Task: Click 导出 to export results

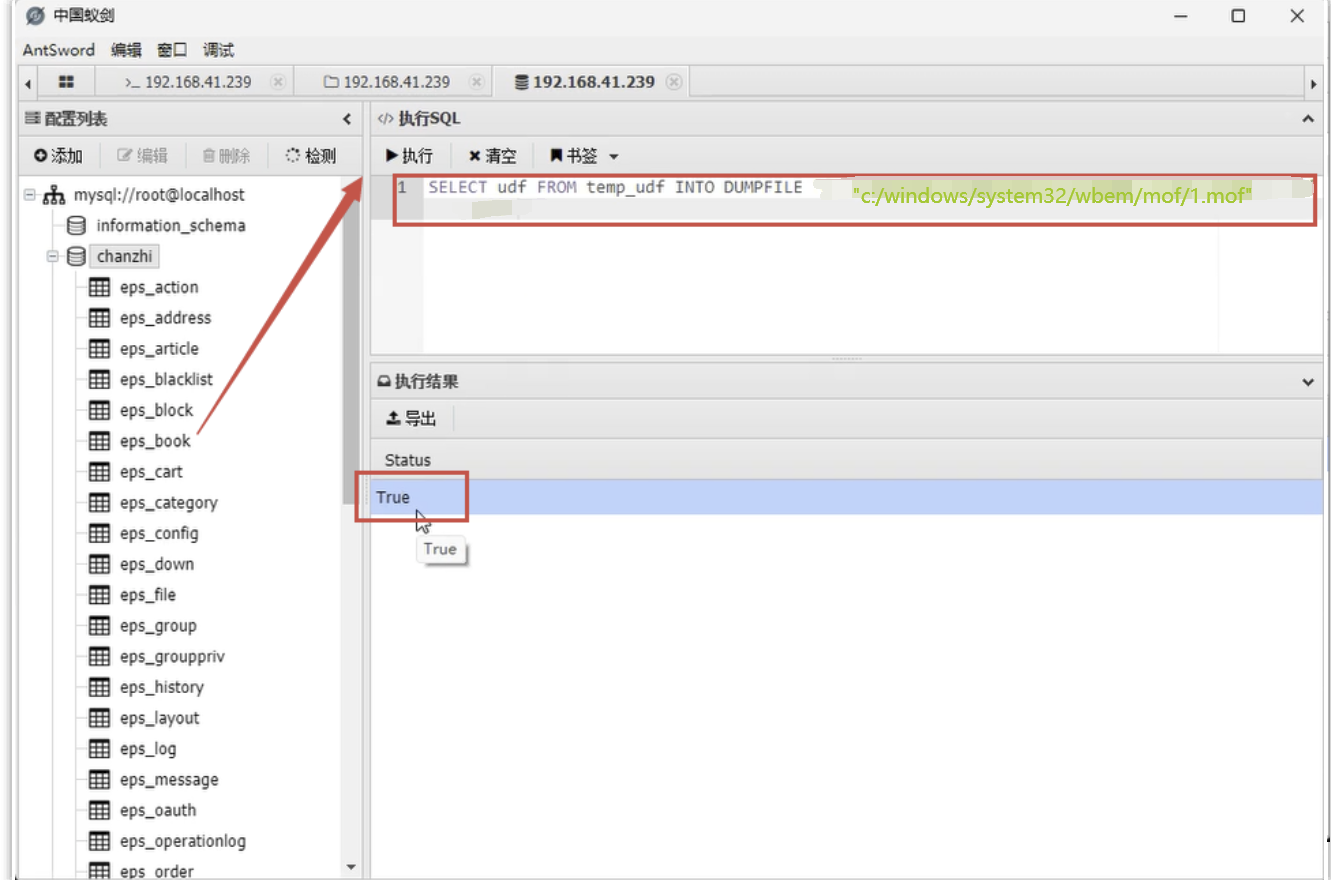Action: (x=411, y=419)
